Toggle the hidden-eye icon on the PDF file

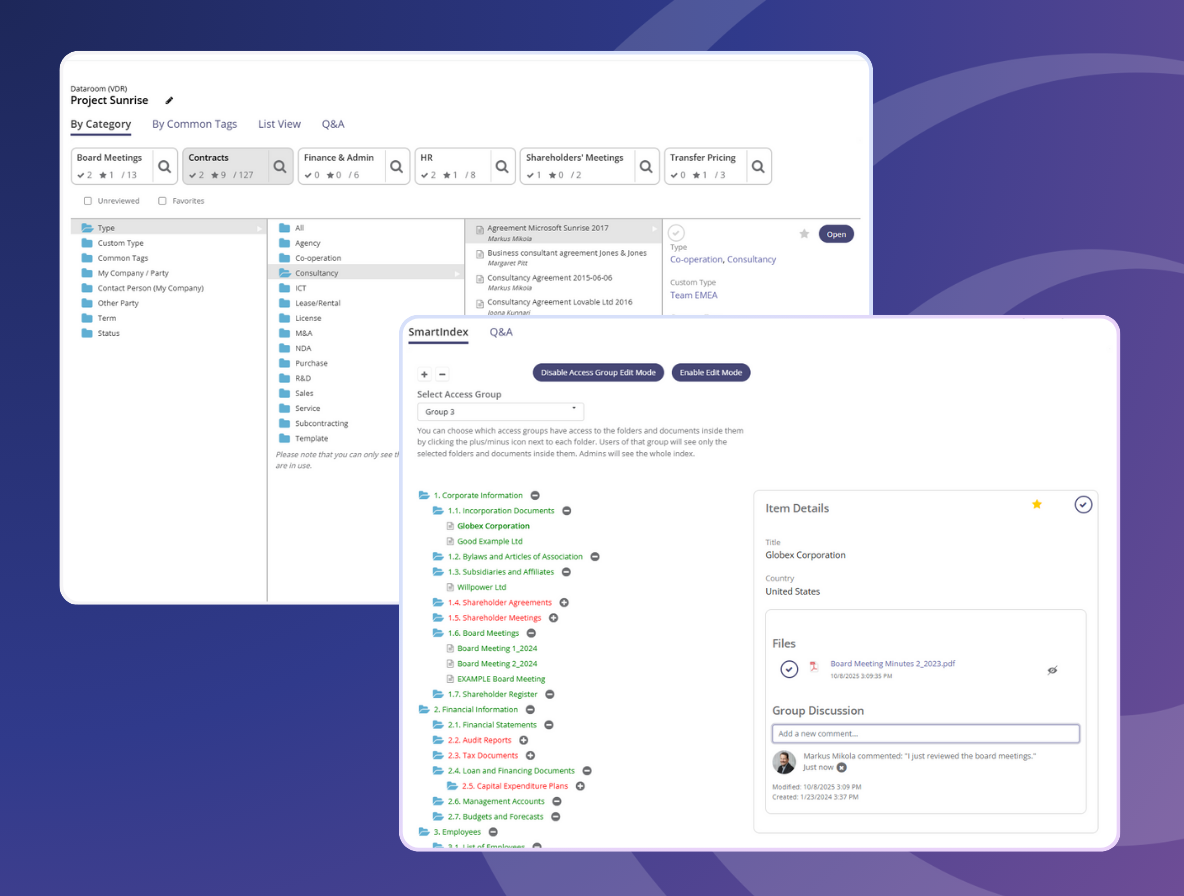1052,670
